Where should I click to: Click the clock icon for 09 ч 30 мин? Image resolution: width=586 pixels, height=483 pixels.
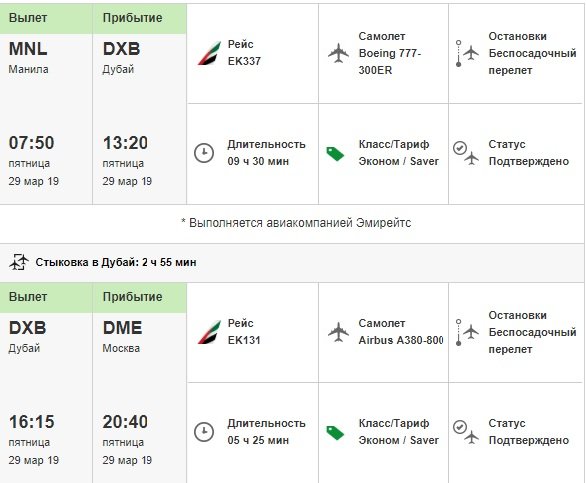point(204,153)
